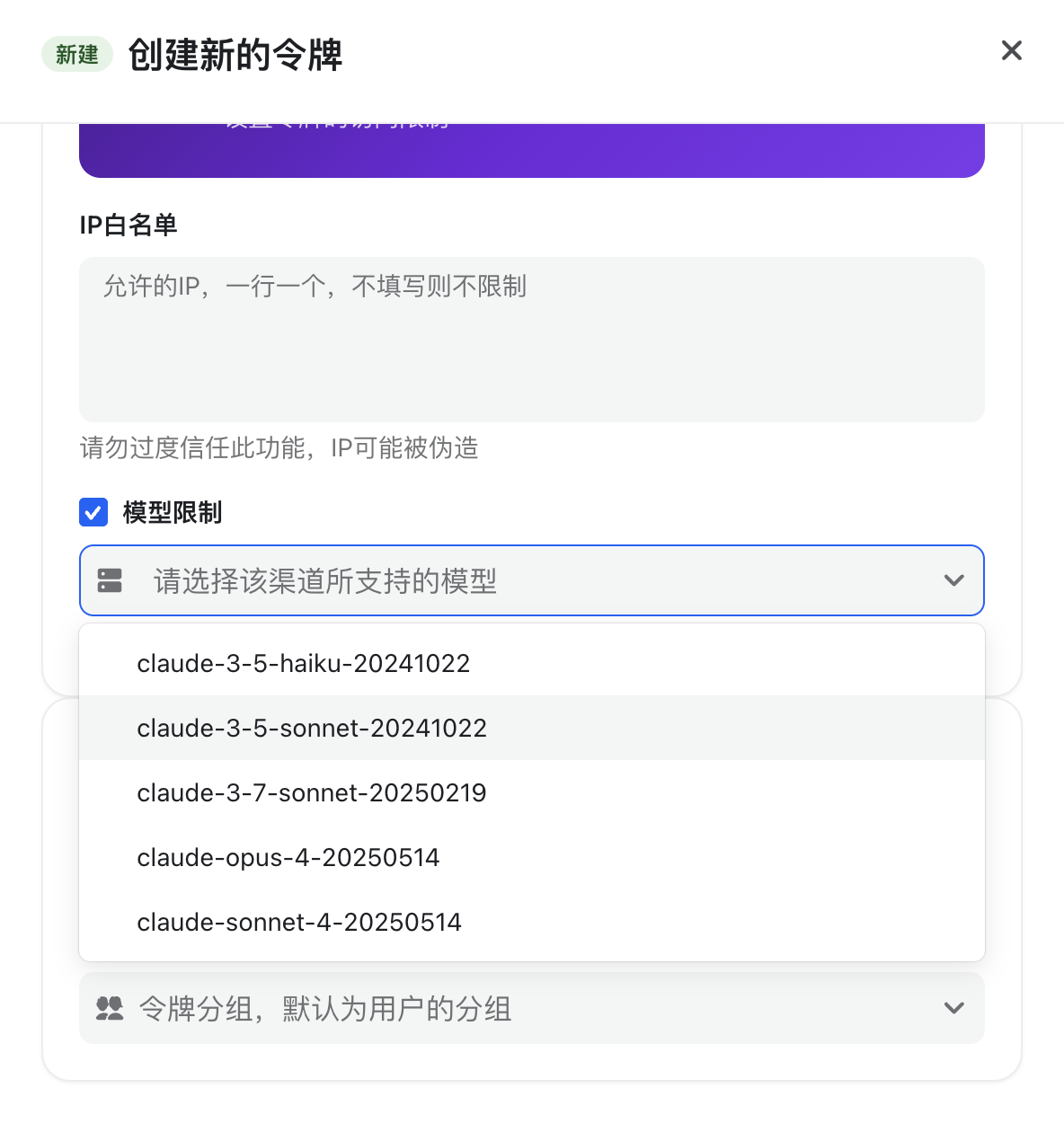Image resolution: width=1064 pixels, height=1132 pixels.
Task: Click the IP白名单 label
Action: [129, 225]
